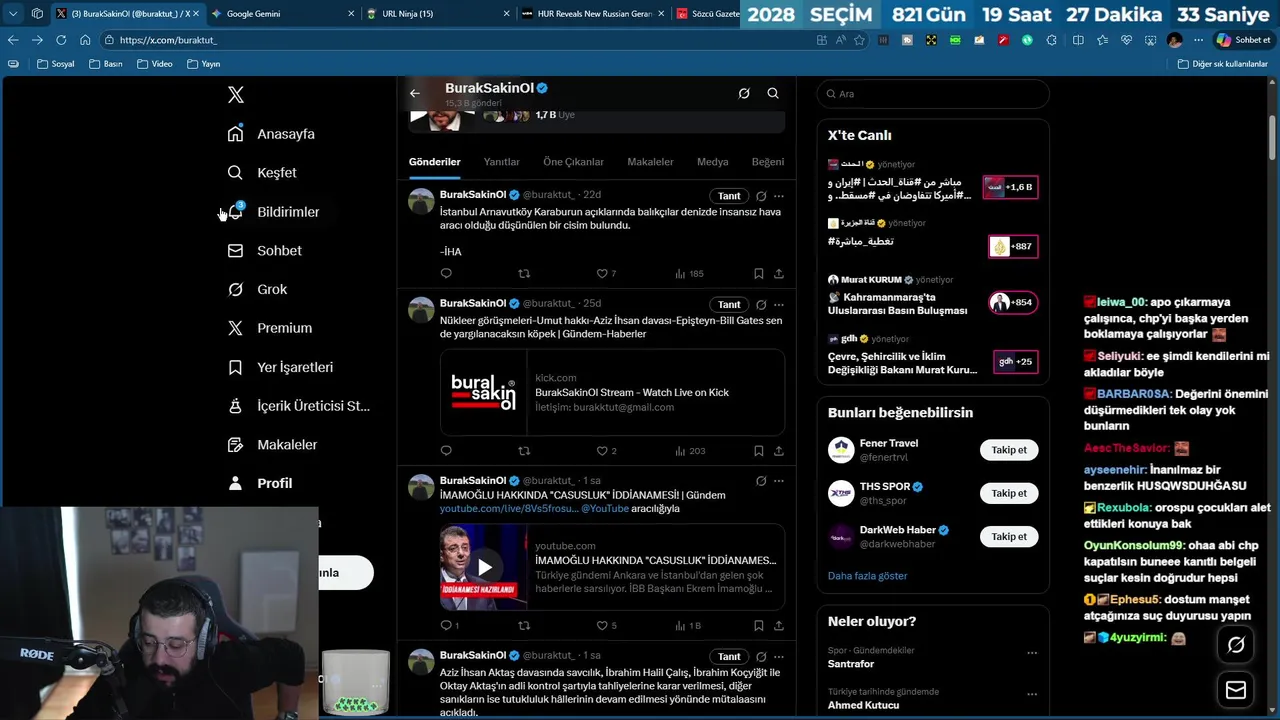Follow DarkWeb Haber with Takip et
This screenshot has height=720, width=1280.
1009,537
